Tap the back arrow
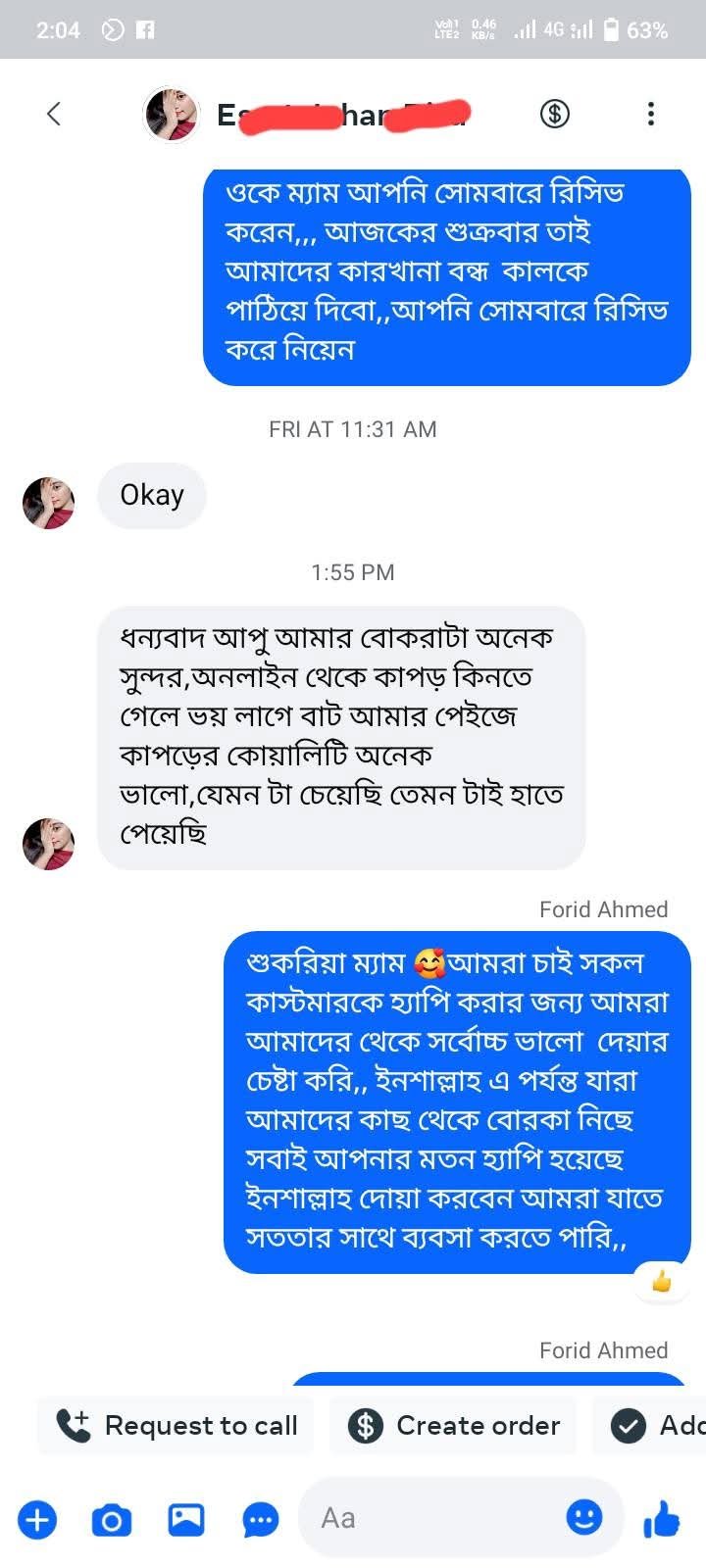 click(54, 114)
